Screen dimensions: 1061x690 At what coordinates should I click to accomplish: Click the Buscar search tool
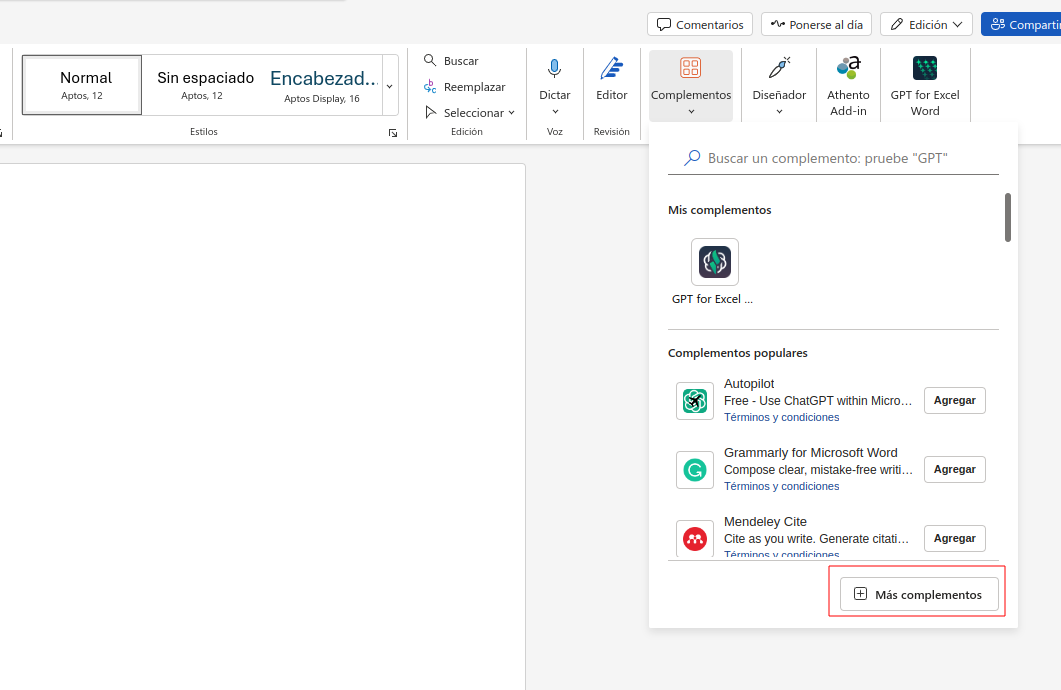tap(451, 61)
